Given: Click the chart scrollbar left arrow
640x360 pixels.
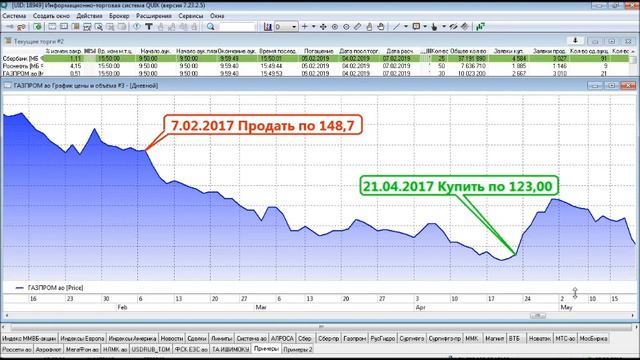Looking at the screenshot, I should (6, 316).
